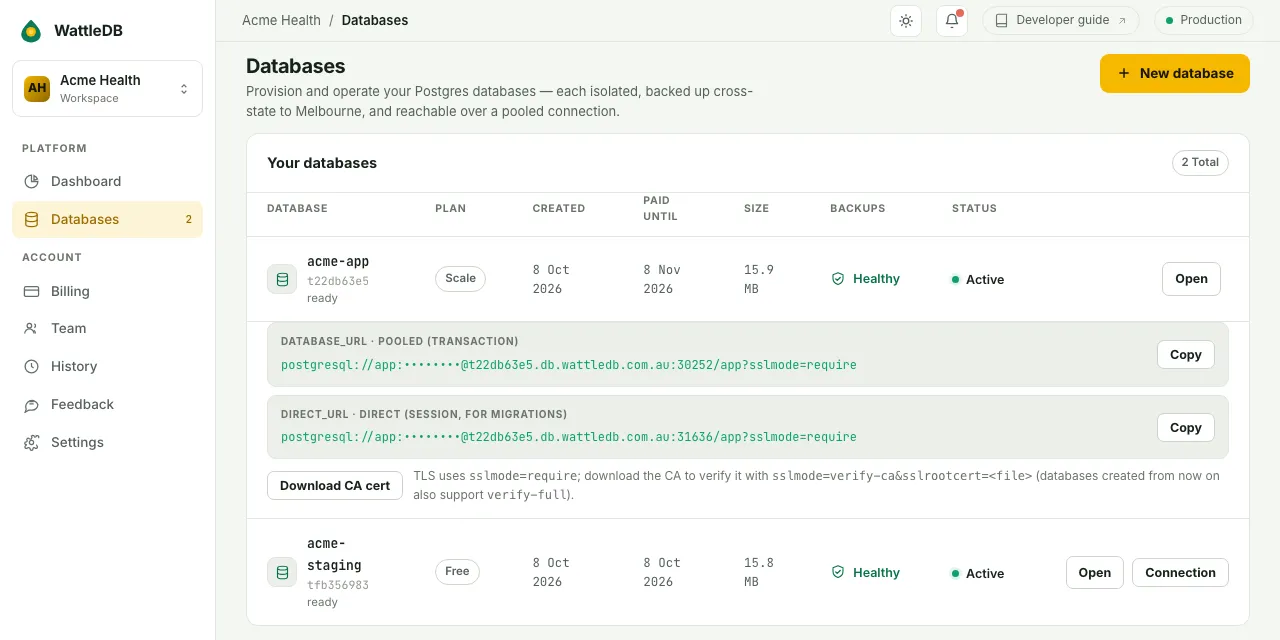
Task: Click the AH workspace avatar
Action: tap(37, 88)
